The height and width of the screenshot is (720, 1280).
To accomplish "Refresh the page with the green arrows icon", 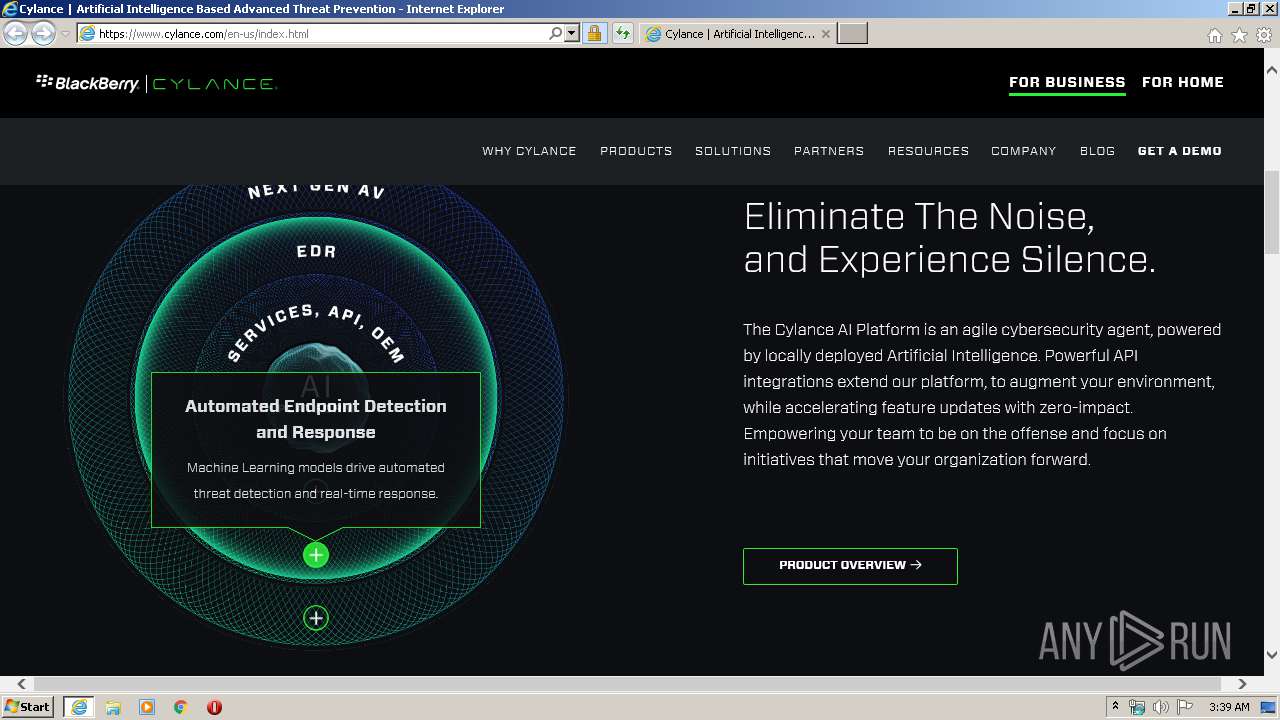I will pos(623,33).
